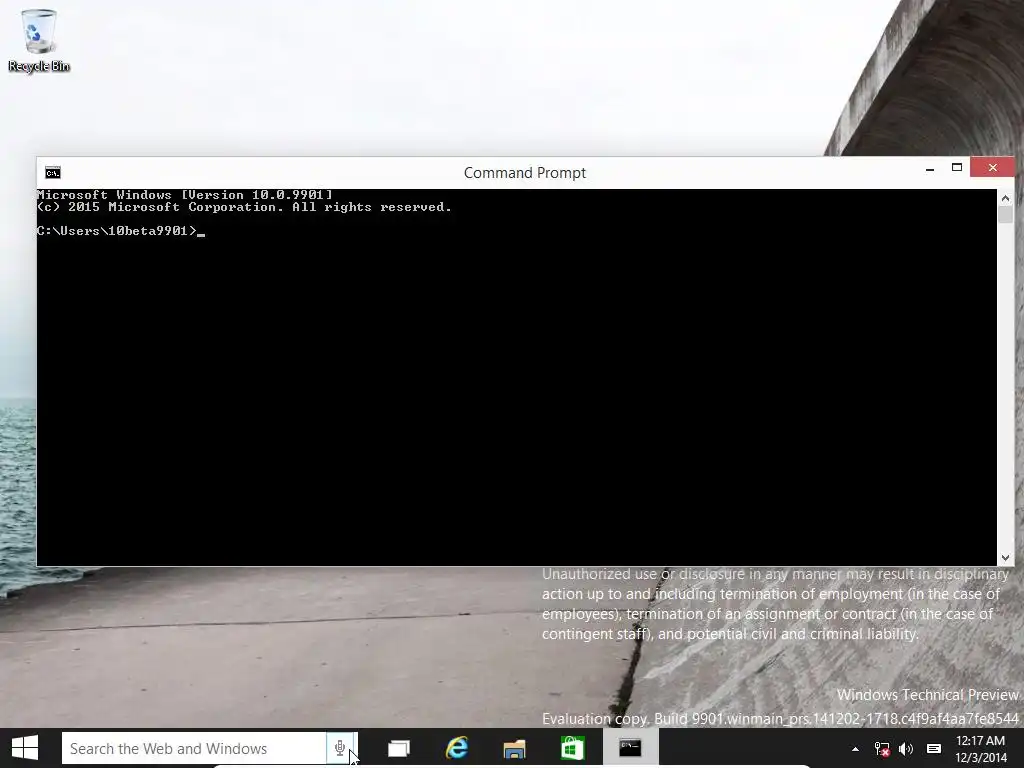Click the Command Prompt scrollbar up arrow
The image size is (1024, 768).
[x=1006, y=198]
